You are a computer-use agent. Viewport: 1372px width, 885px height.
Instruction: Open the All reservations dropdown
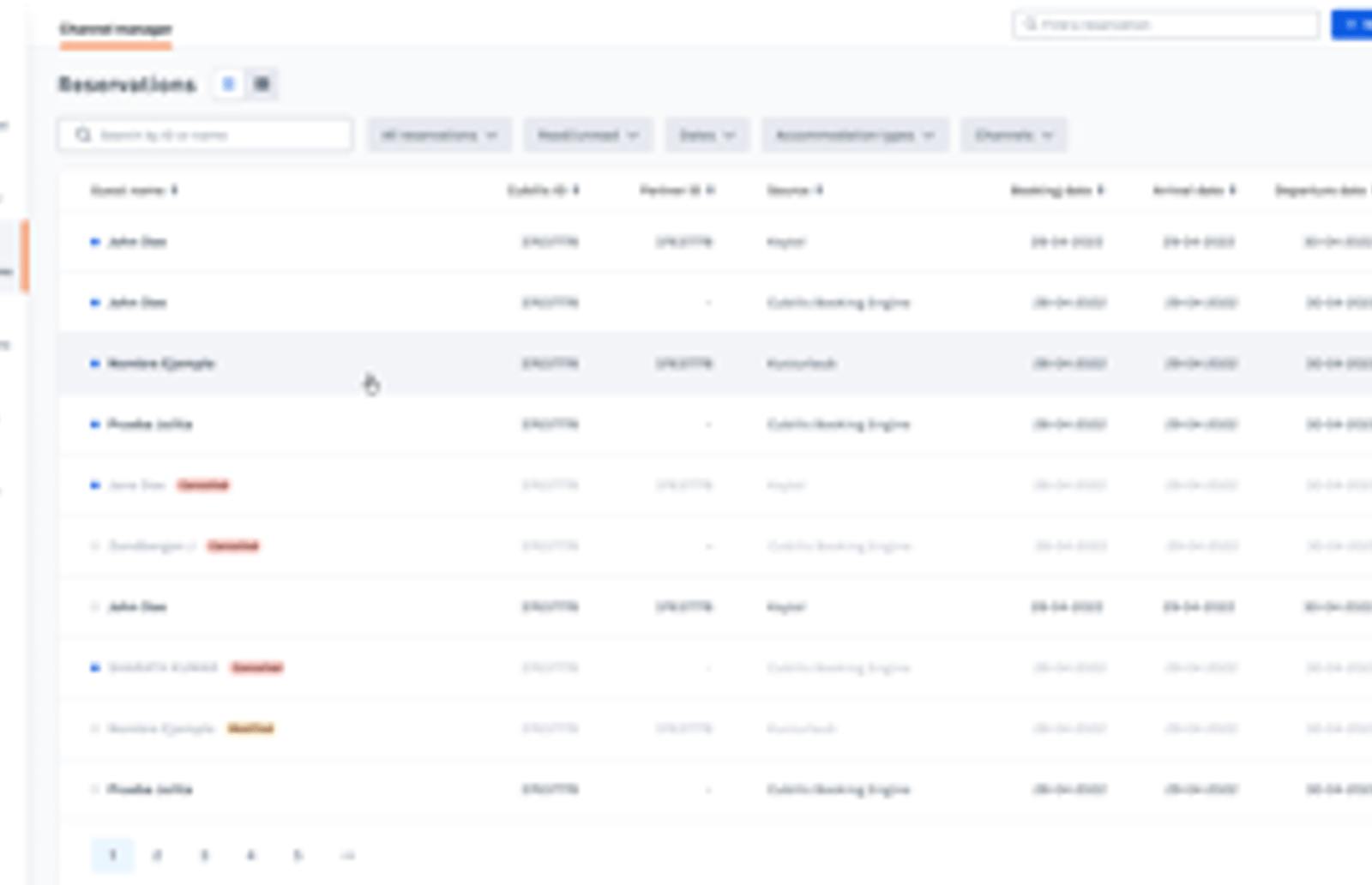[439, 135]
